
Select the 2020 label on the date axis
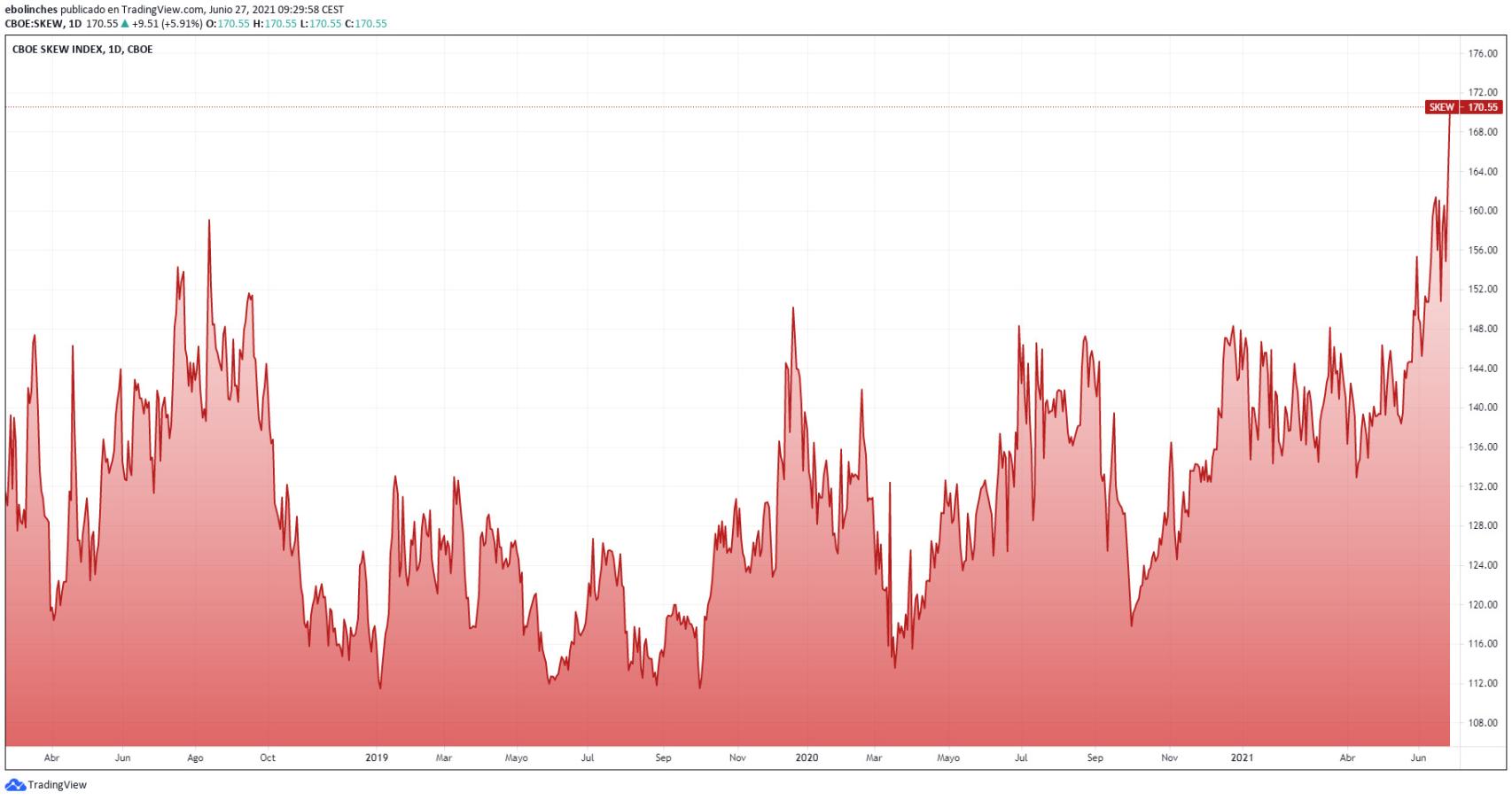click(x=807, y=758)
